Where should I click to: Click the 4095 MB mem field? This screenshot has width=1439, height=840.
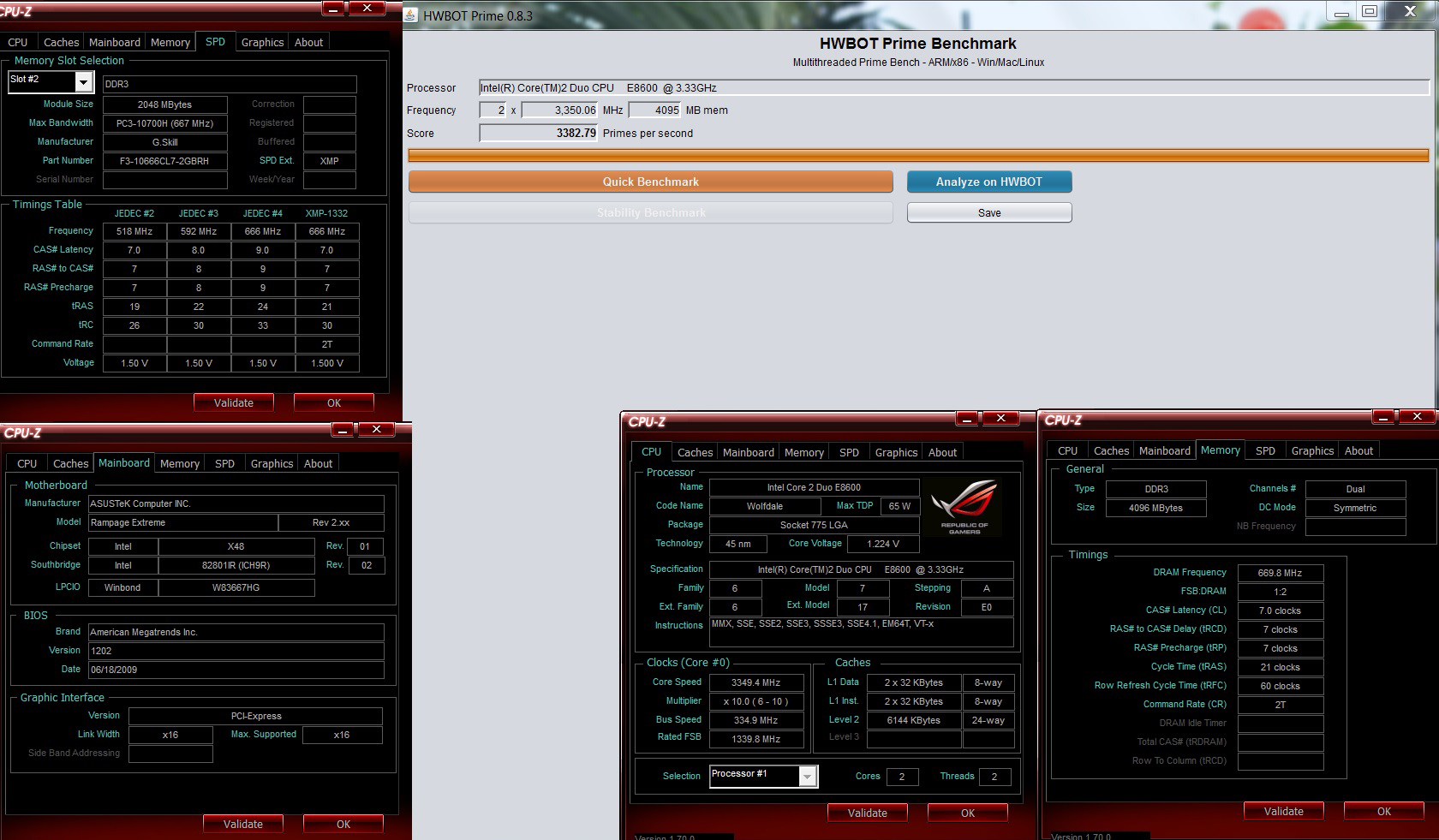(655, 110)
